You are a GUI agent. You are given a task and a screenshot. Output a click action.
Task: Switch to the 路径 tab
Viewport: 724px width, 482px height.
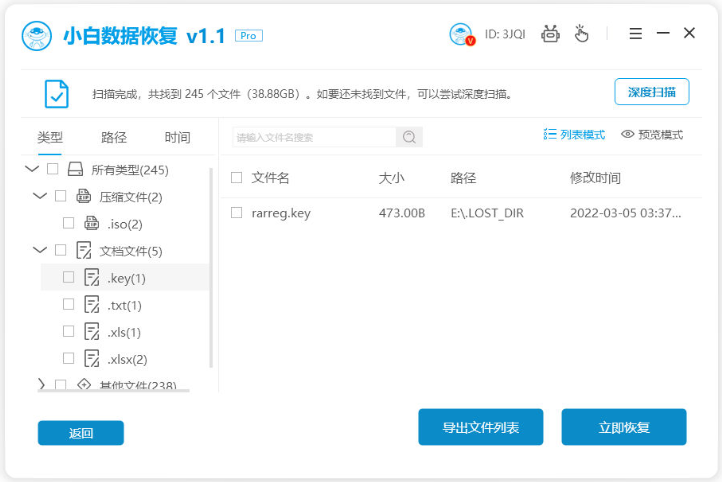pyautogui.click(x=114, y=137)
